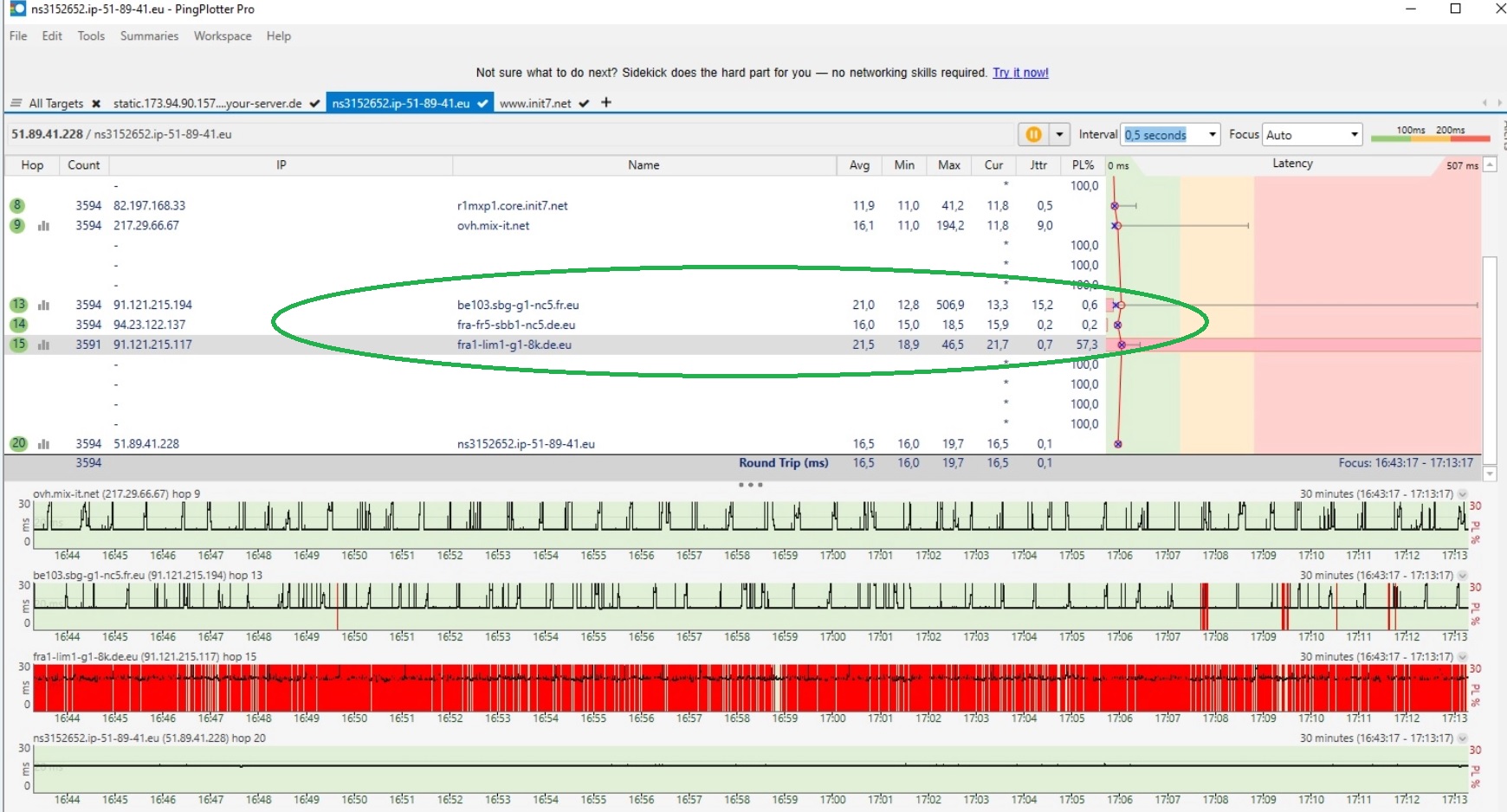1507x812 pixels.
Task: Click scroll-down arrow below trace grid
Action: pos(1490,474)
